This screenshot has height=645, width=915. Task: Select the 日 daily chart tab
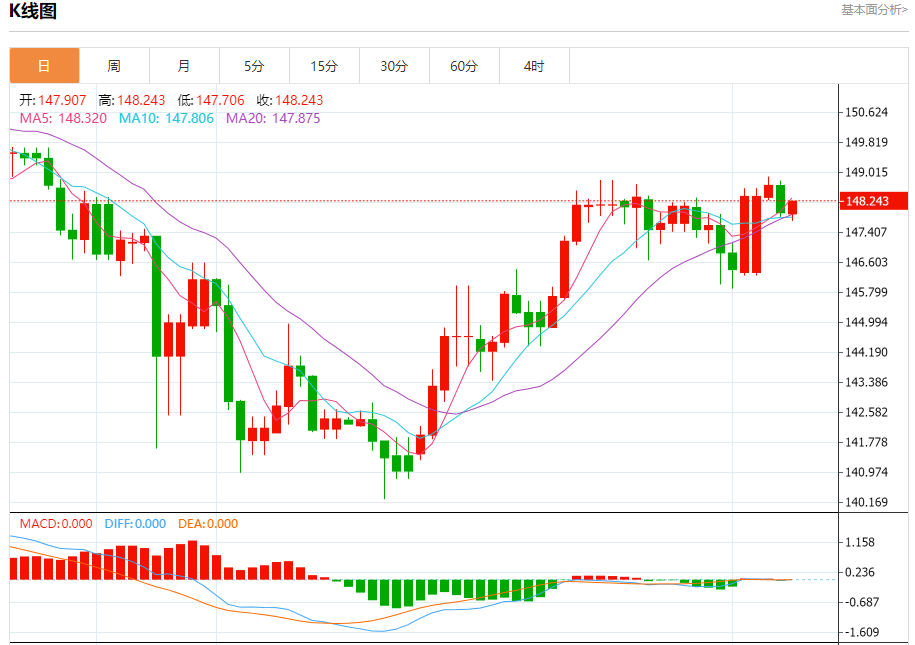pos(44,66)
